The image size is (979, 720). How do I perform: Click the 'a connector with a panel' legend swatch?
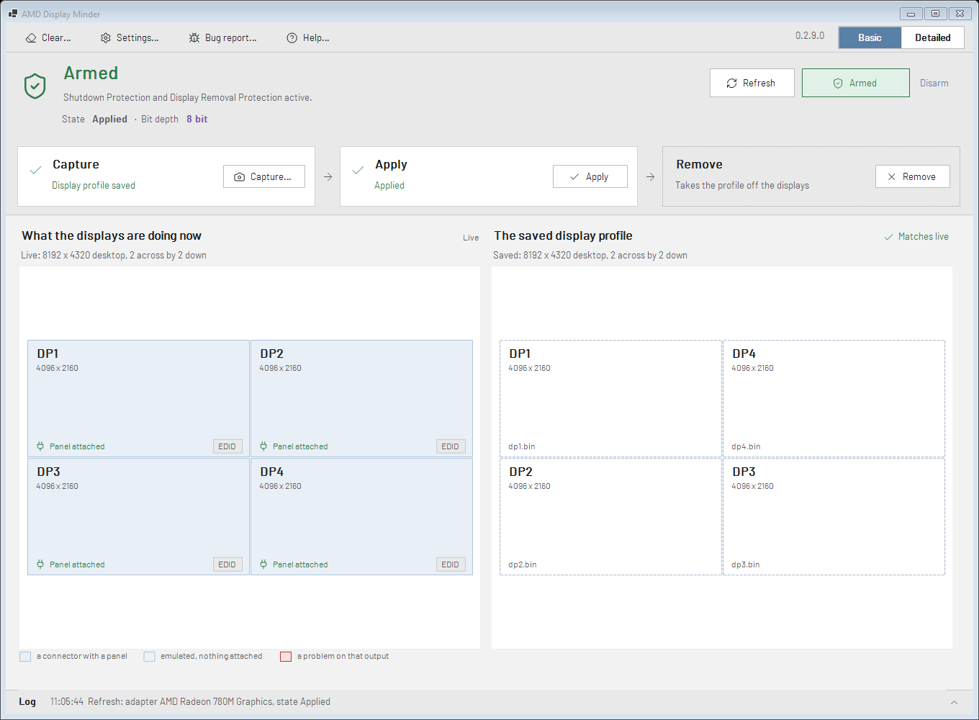tap(25, 656)
